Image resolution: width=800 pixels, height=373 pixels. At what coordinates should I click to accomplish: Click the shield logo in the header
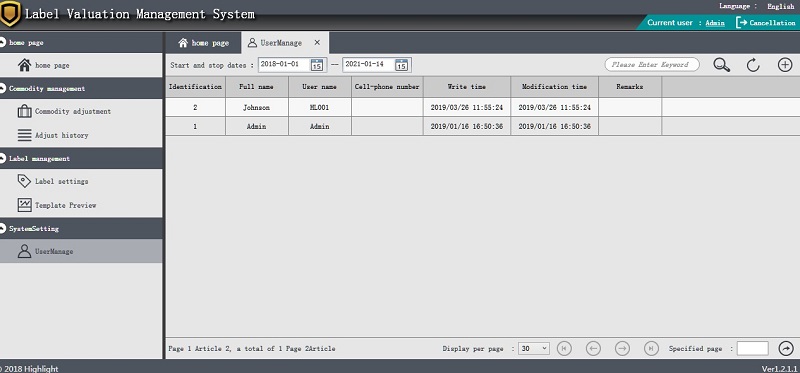click(x=10, y=14)
